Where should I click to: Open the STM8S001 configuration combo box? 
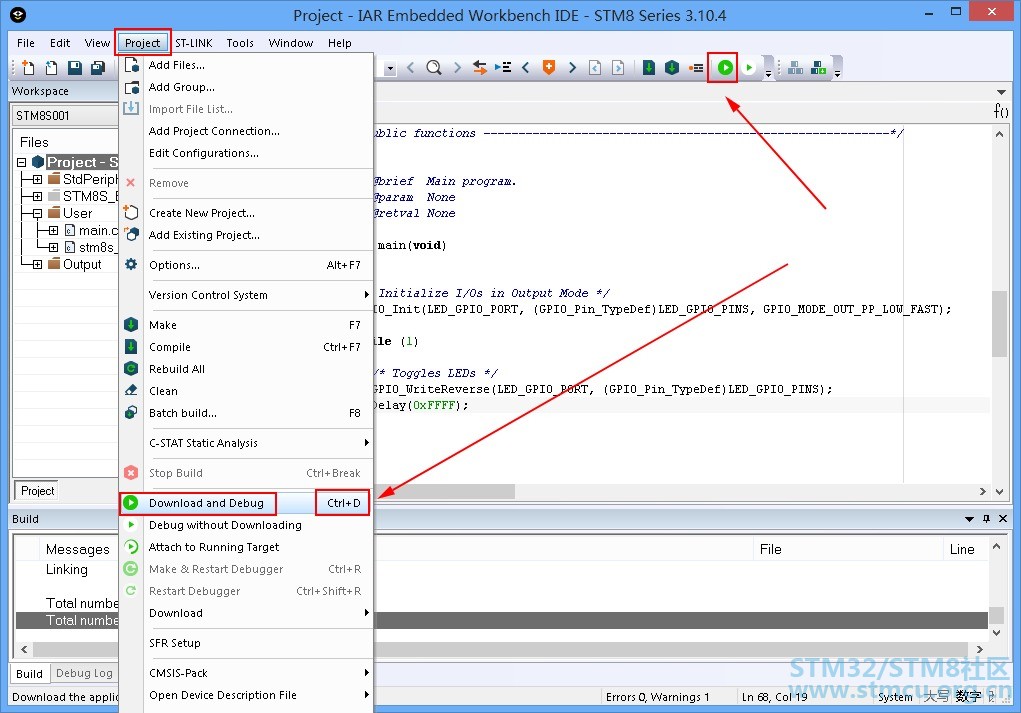(x=65, y=115)
